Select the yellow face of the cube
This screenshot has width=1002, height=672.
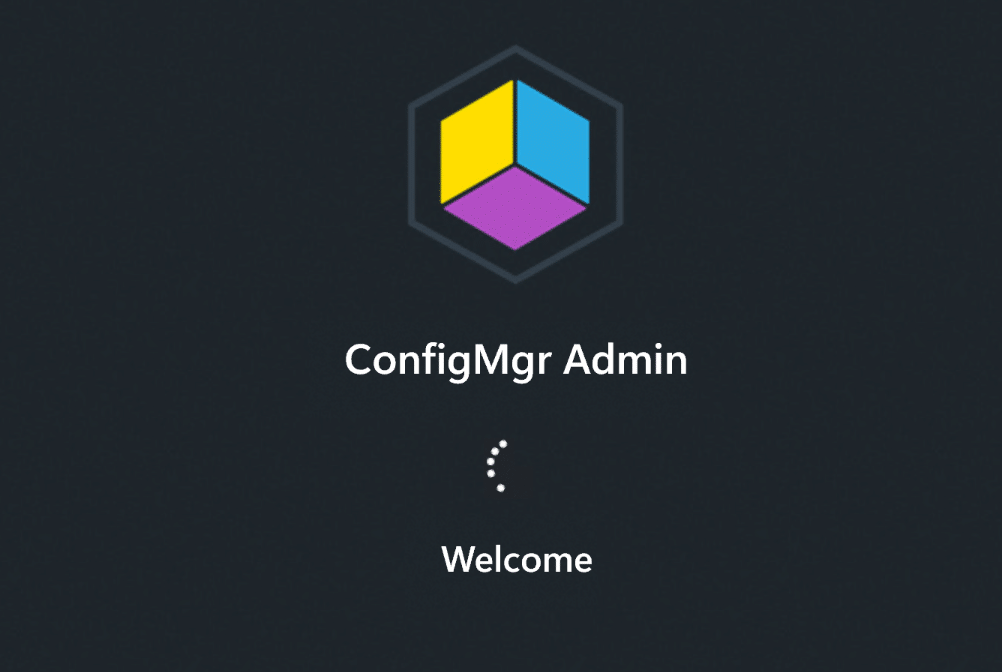coord(477,142)
